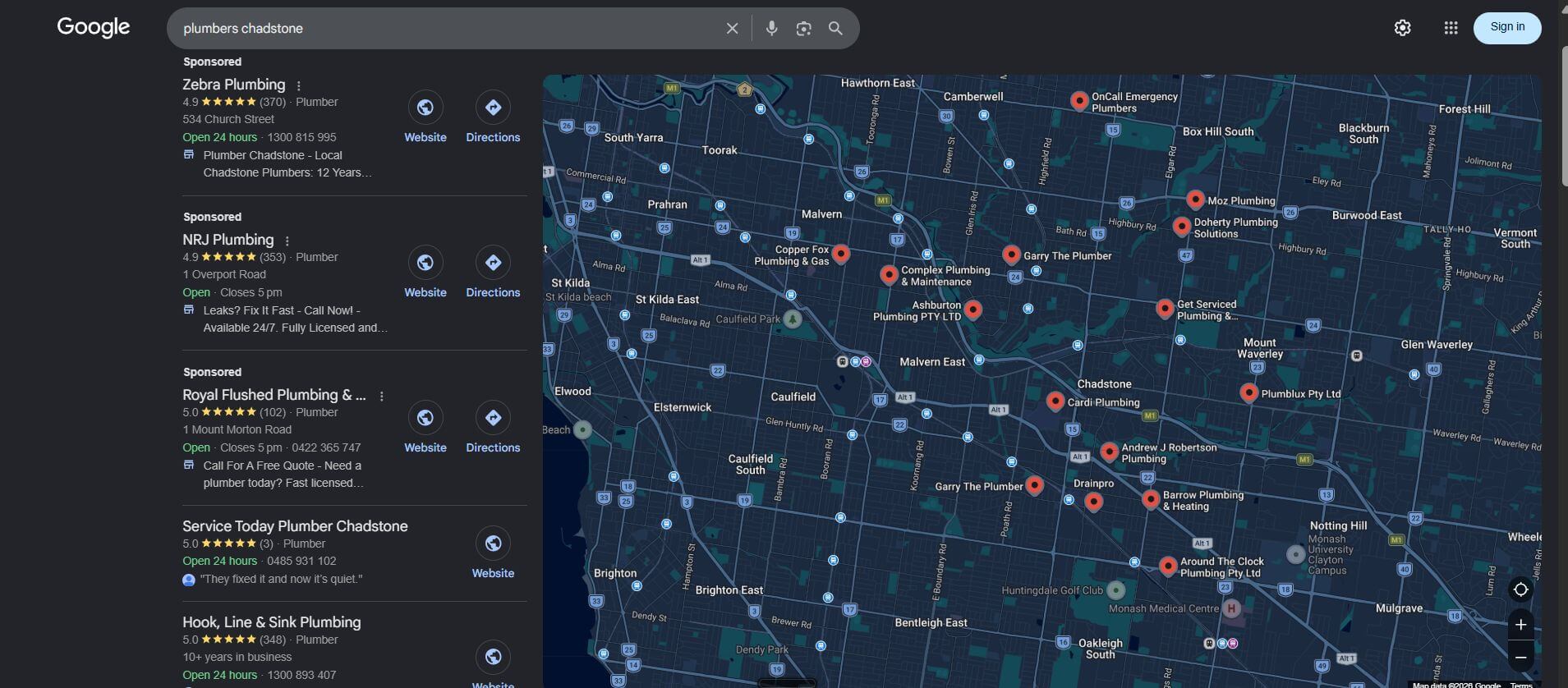
Task: Select Moz Plumbing map pin
Action: [x=1195, y=199]
